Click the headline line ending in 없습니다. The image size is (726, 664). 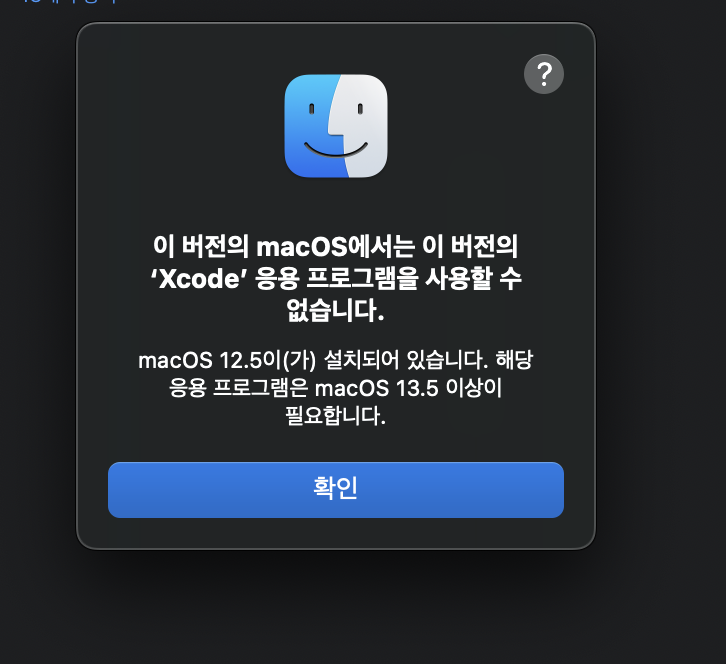335,310
